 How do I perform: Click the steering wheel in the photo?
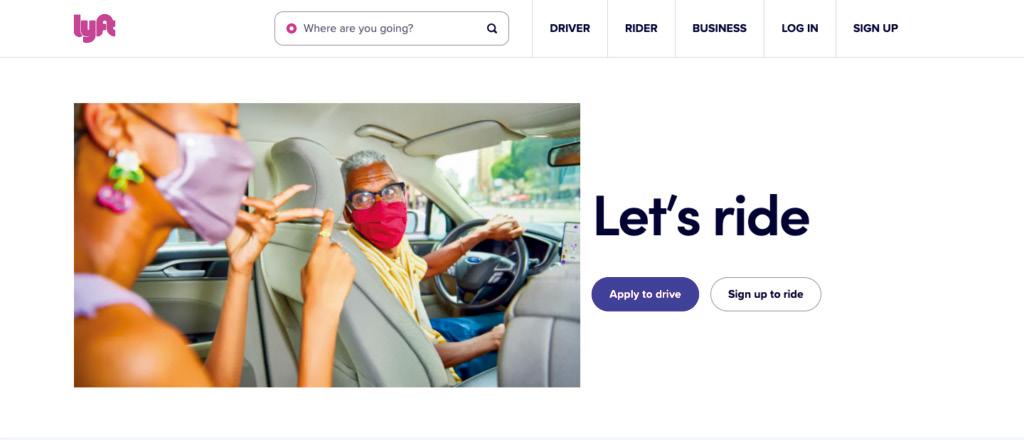pyautogui.click(x=480, y=263)
